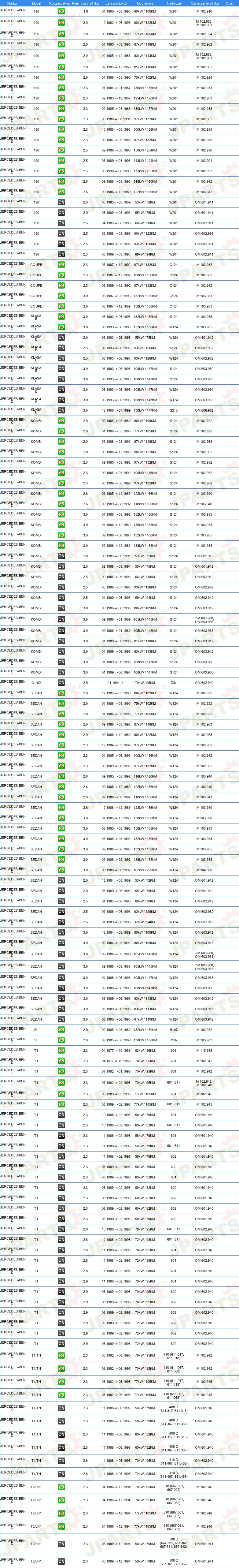Click PB icon in SL 138kW / 188KM row
This screenshot has height=1568, width=239.
point(61,1040)
